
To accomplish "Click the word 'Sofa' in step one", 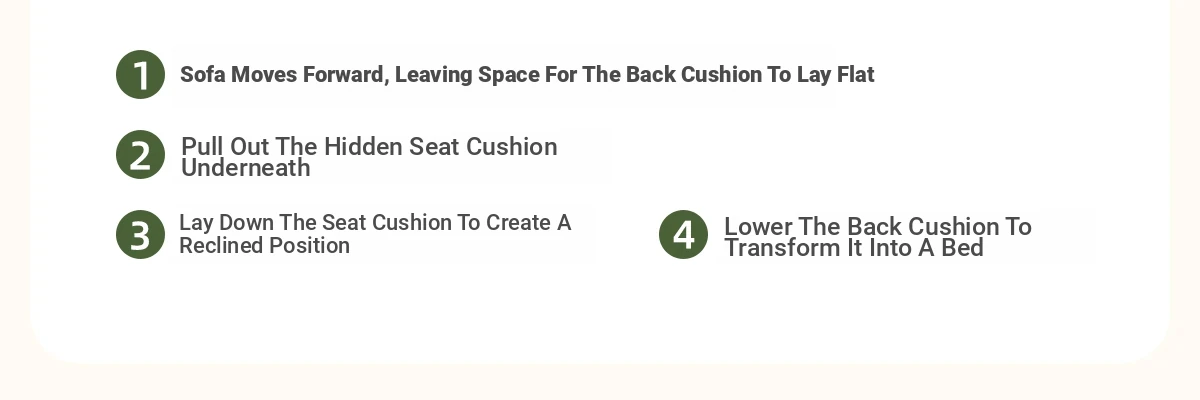I will click(x=203, y=75).
